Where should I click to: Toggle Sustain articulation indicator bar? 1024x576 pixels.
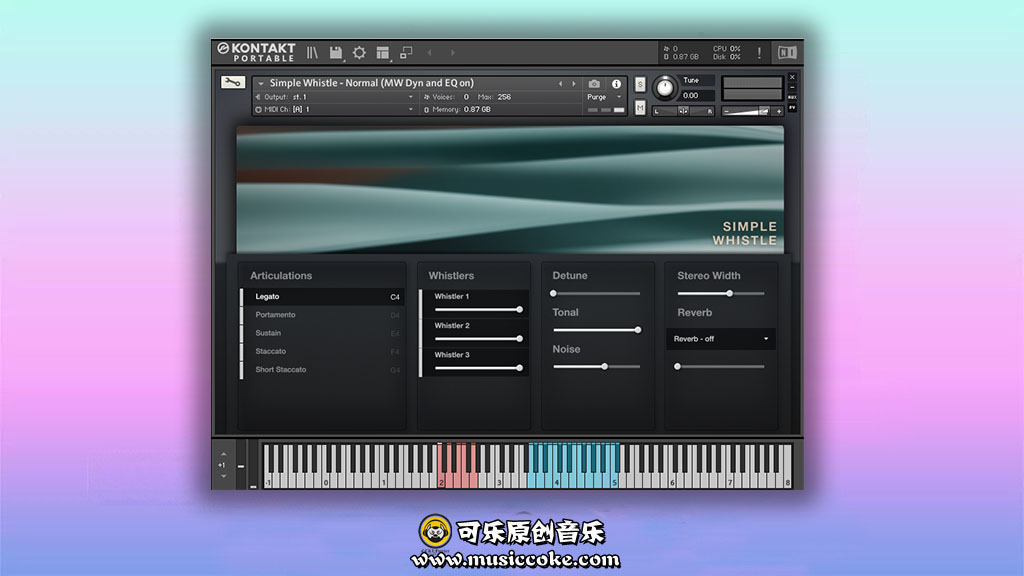(x=242, y=333)
